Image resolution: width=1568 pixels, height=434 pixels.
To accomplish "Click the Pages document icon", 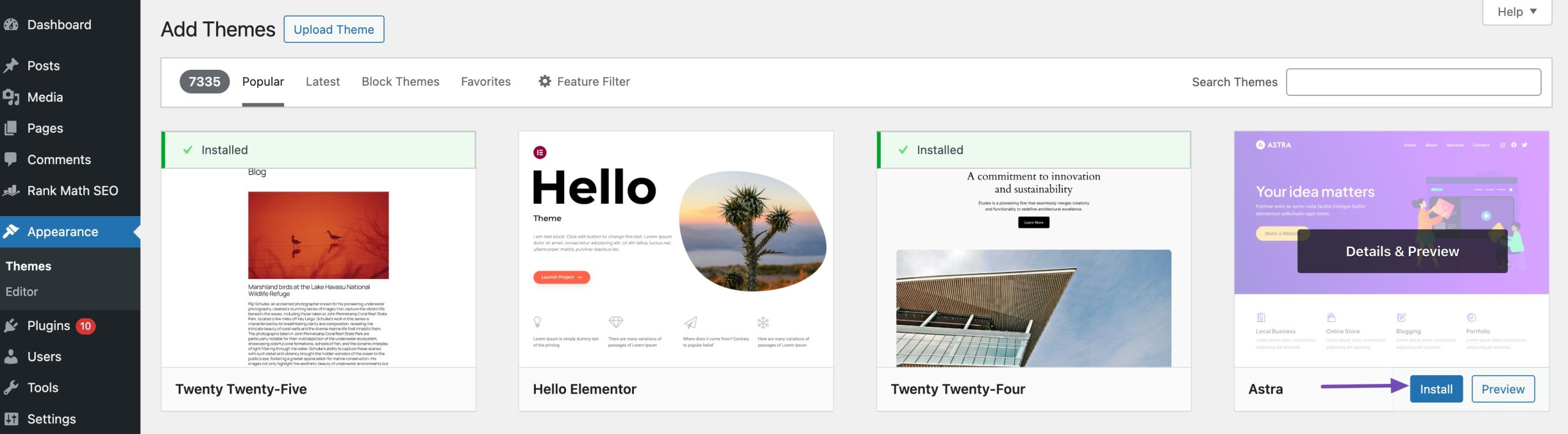I will (x=10, y=128).
